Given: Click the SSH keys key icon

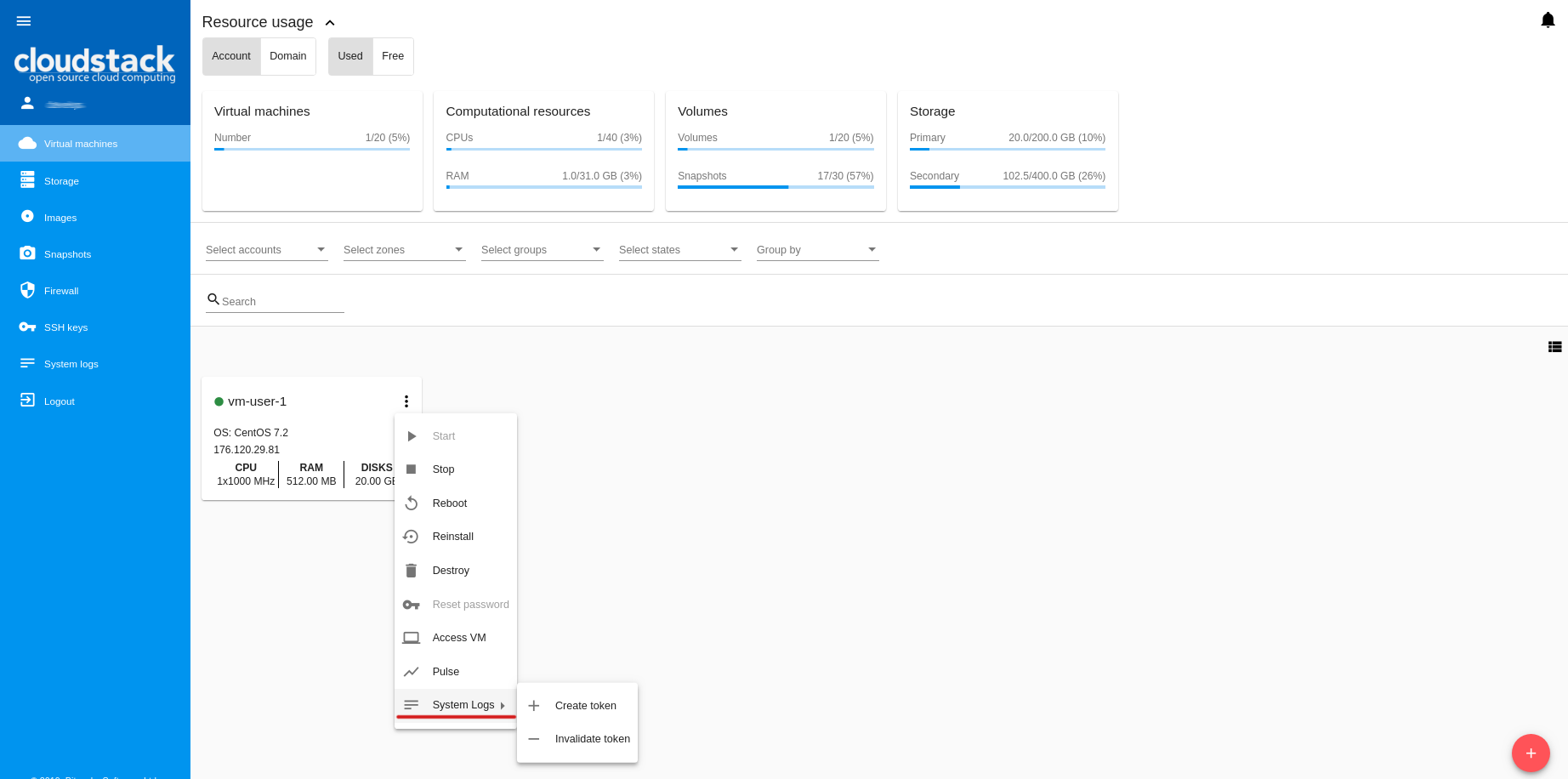Looking at the screenshot, I should [27, 327].
